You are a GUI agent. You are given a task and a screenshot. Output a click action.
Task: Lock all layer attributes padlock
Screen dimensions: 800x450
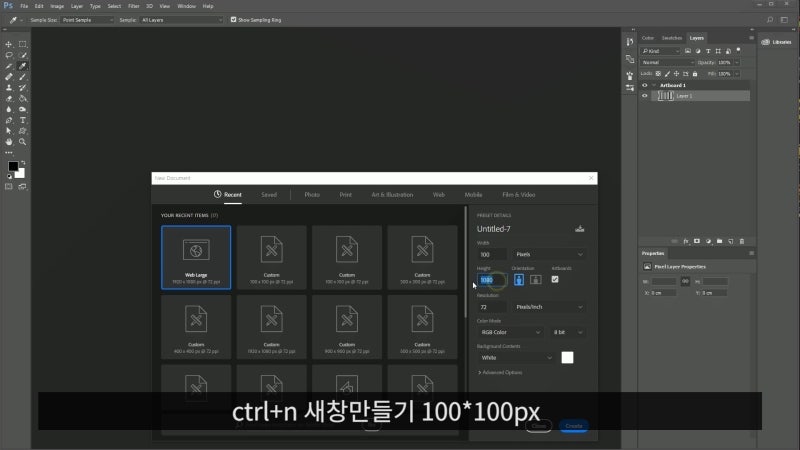[695, 74]
